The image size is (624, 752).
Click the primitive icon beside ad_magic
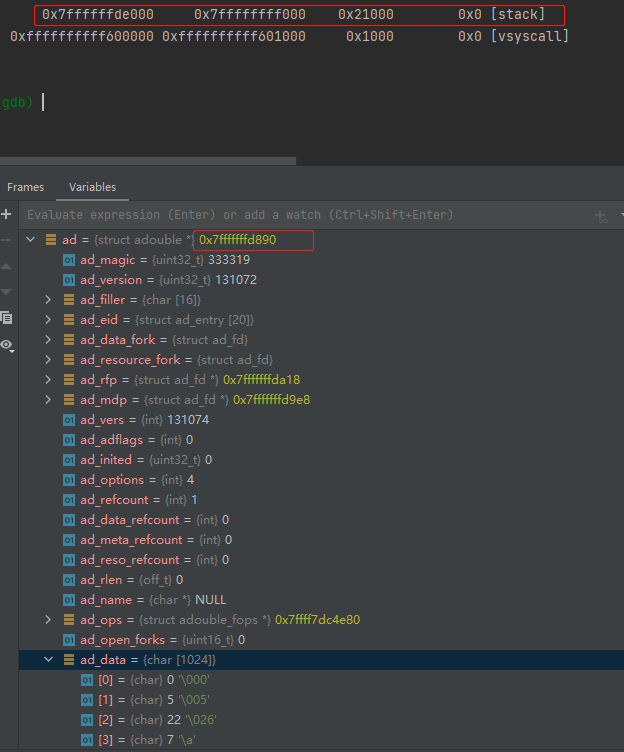pos(69,260)
